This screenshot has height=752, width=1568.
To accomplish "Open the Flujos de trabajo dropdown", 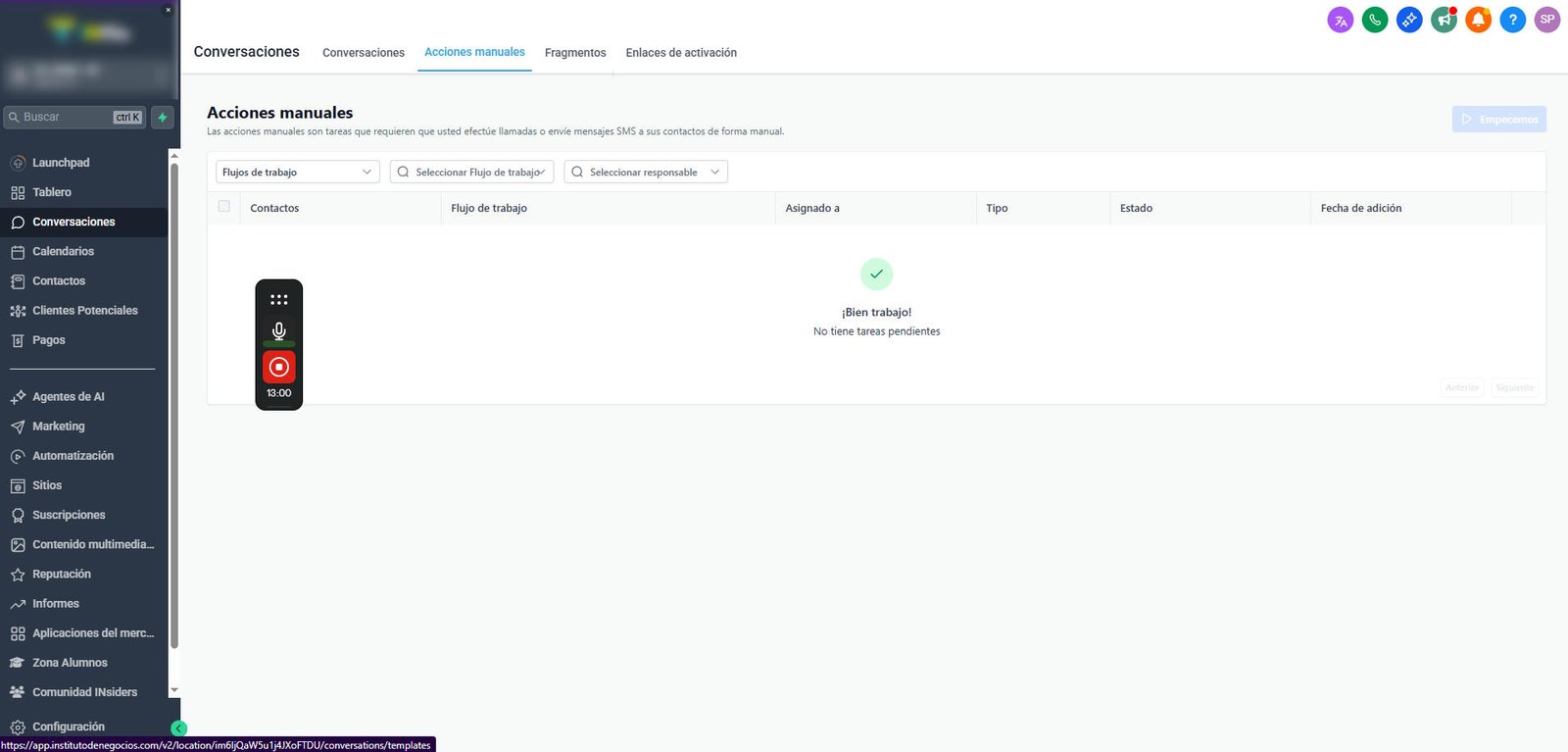I will click(298, 172).
